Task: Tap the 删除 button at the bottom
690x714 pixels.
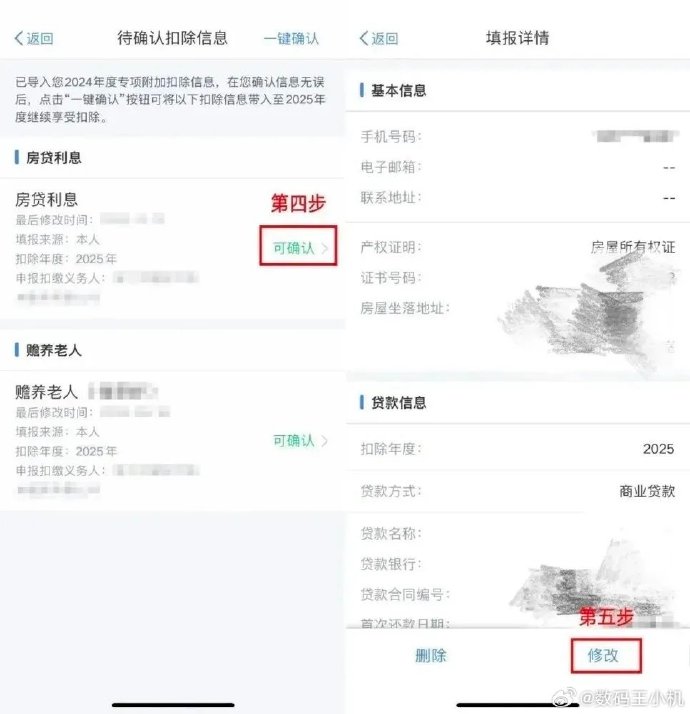Action: click(x=431, y=655)
